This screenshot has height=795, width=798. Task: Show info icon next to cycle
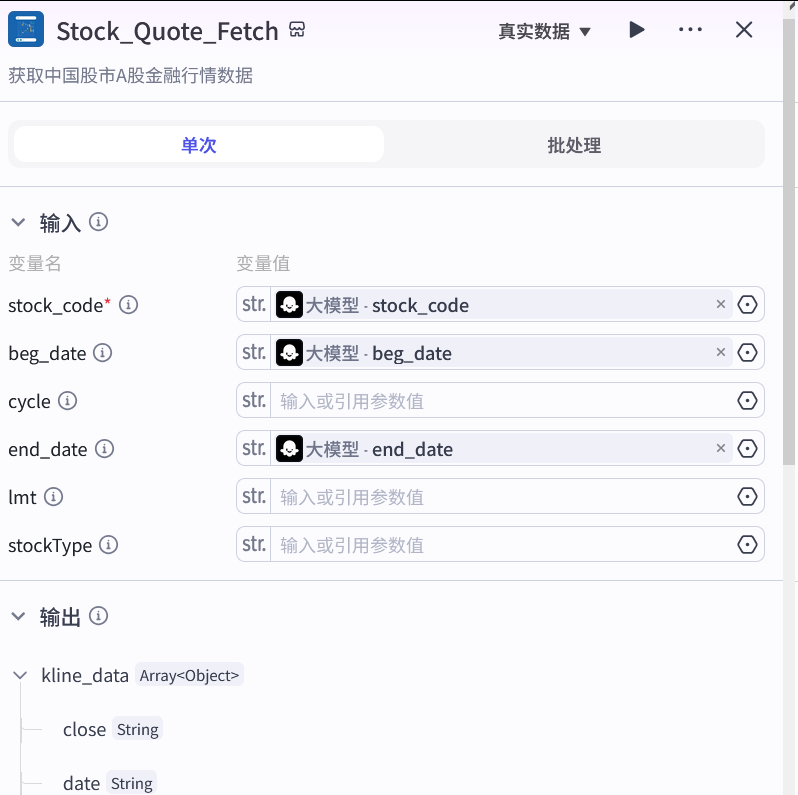(67, 401)
